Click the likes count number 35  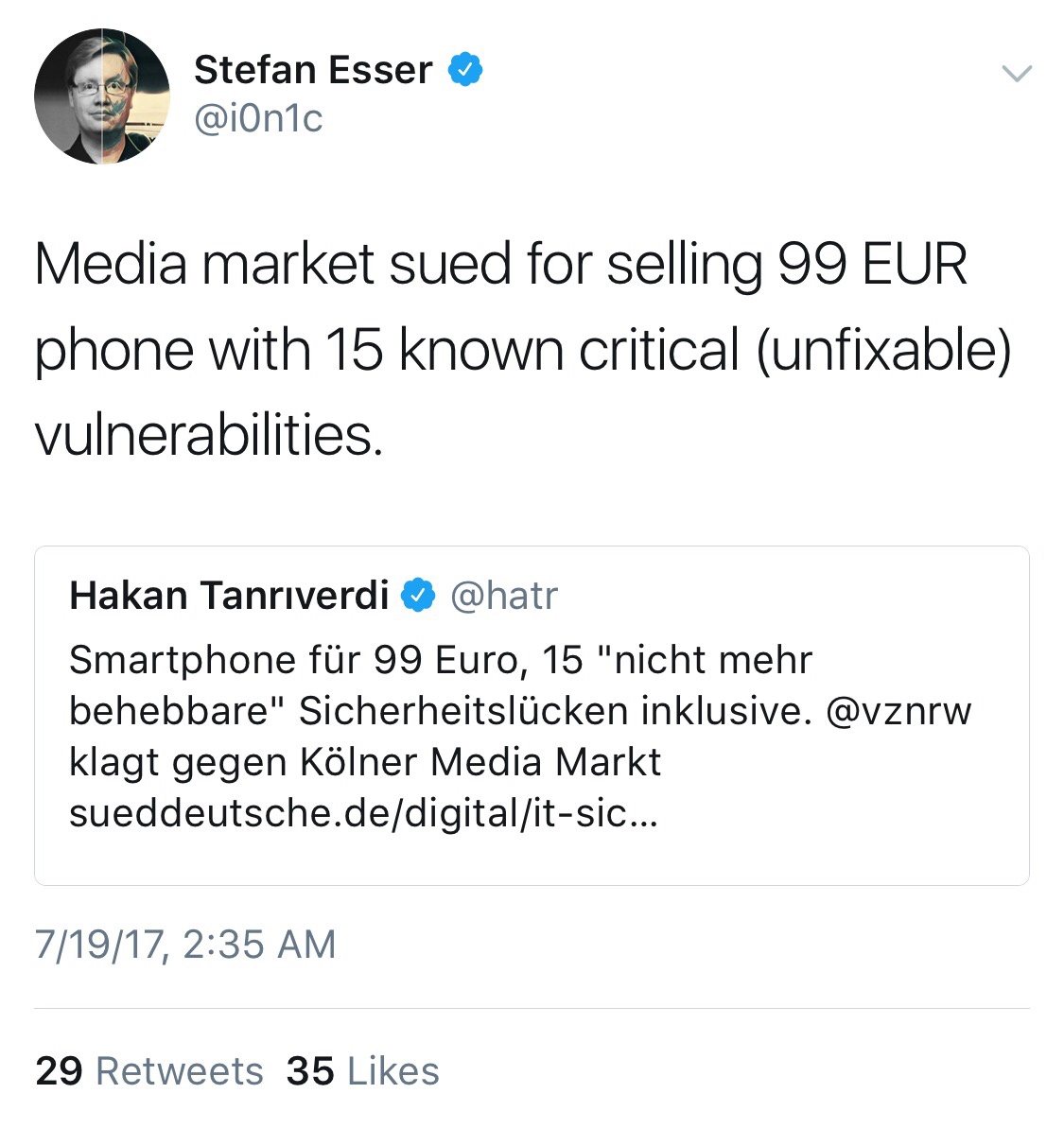coord(310,1071)
